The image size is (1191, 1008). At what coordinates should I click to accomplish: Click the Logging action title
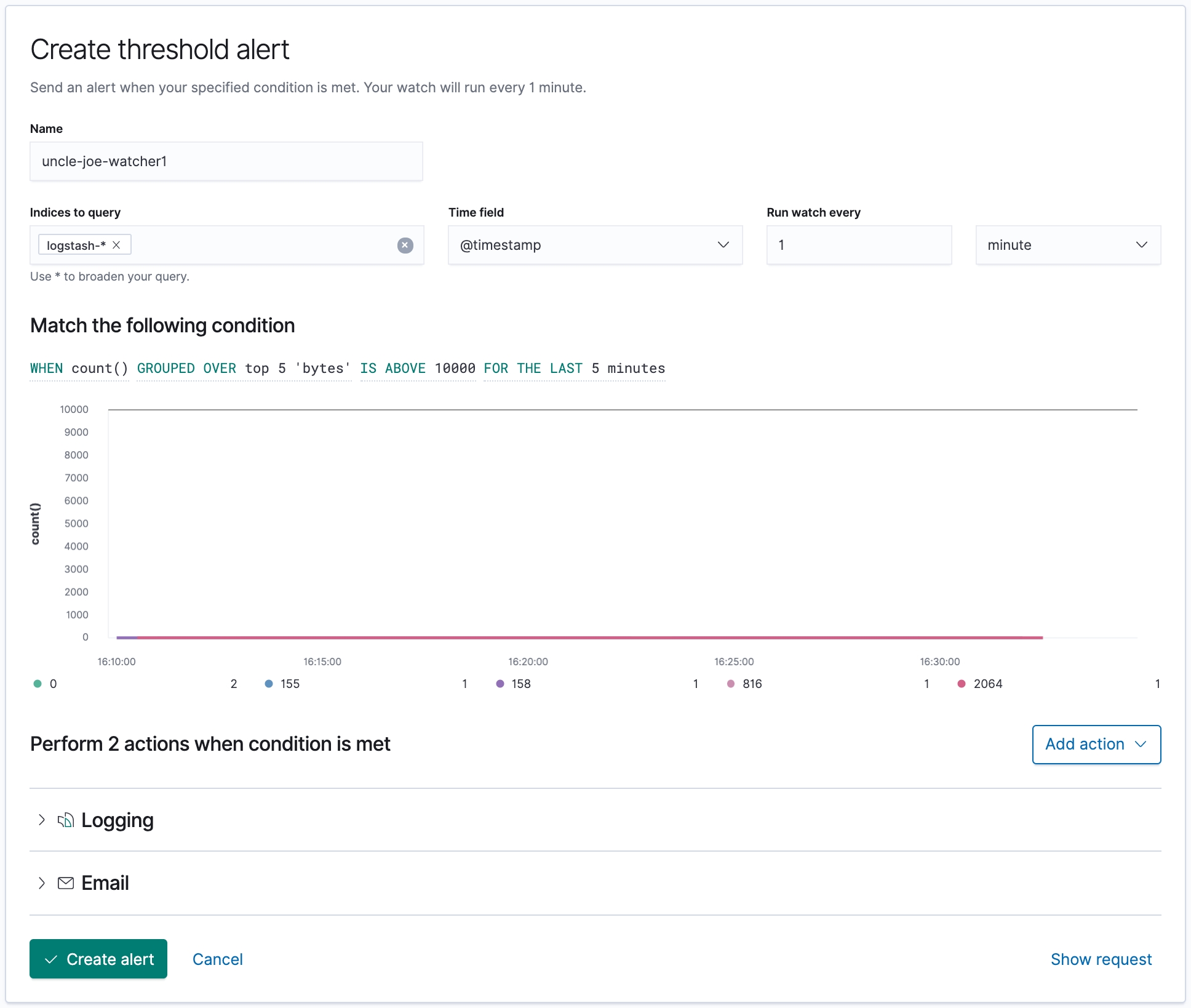(118, 820)
